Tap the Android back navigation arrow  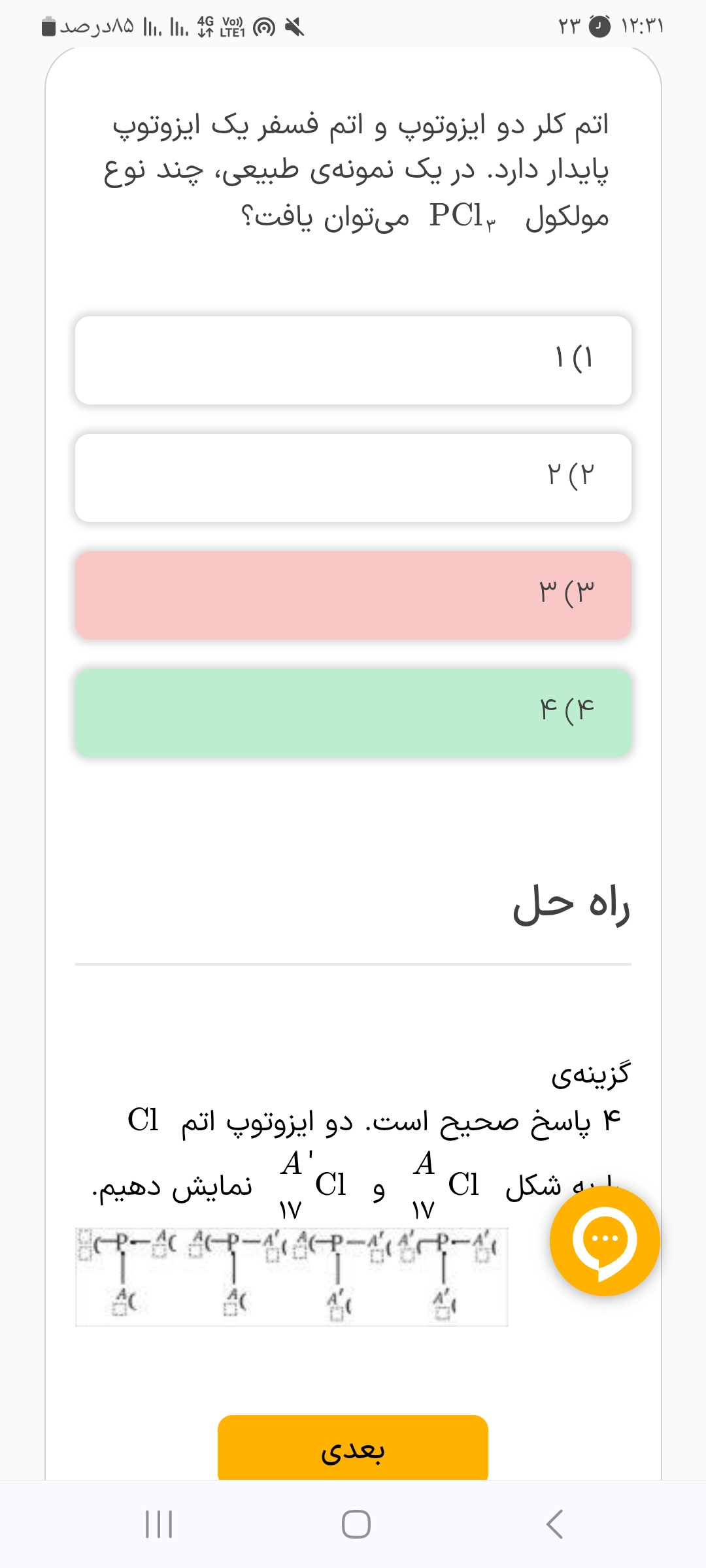point(554,1524)
